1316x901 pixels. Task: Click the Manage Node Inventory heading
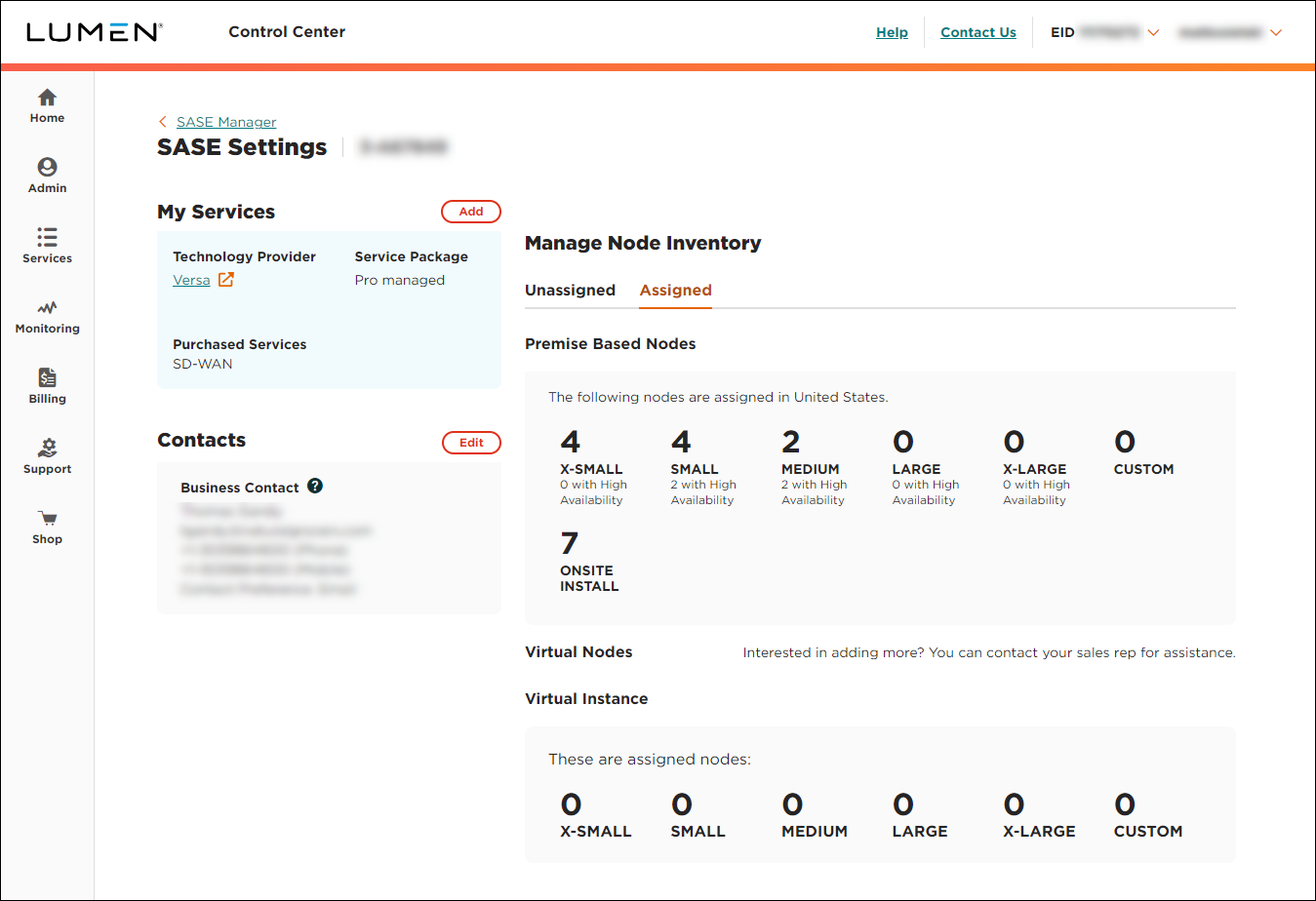643,244
